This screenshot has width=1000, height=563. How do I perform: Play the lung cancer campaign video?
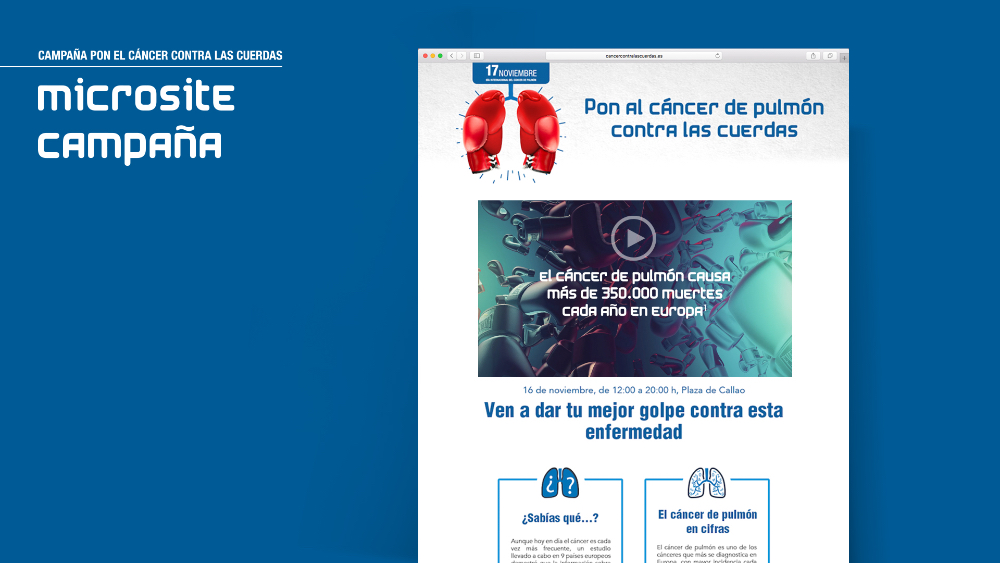click(633, 238)
